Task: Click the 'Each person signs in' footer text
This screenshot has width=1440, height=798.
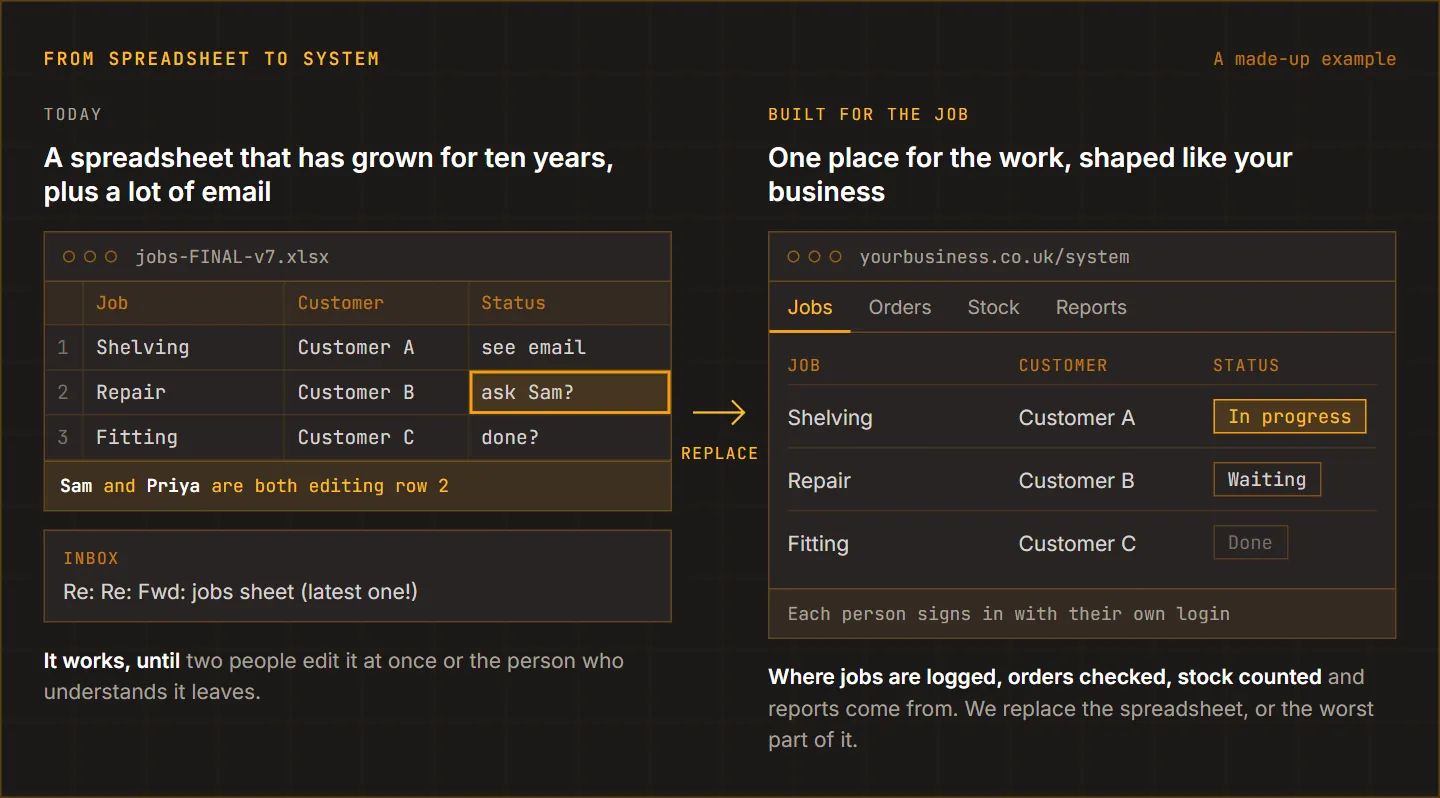Action: pyautogui.click(x=1009, y=614)
